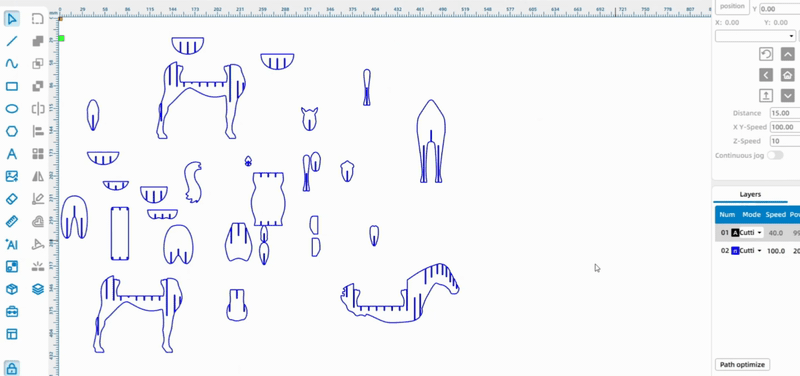
Task: Open the layout template icon
Action: click(12, 334)
